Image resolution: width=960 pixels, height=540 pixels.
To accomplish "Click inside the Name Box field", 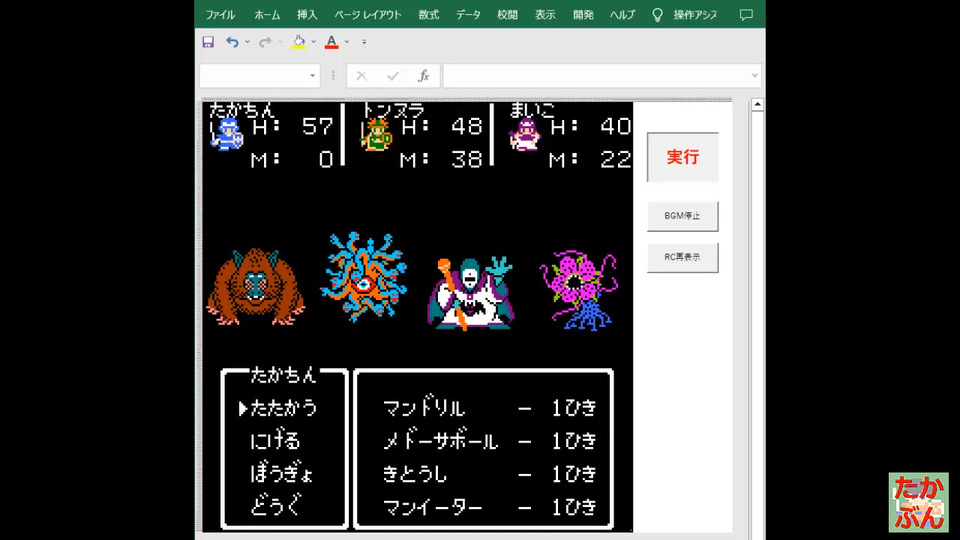I will coord(252,76).
